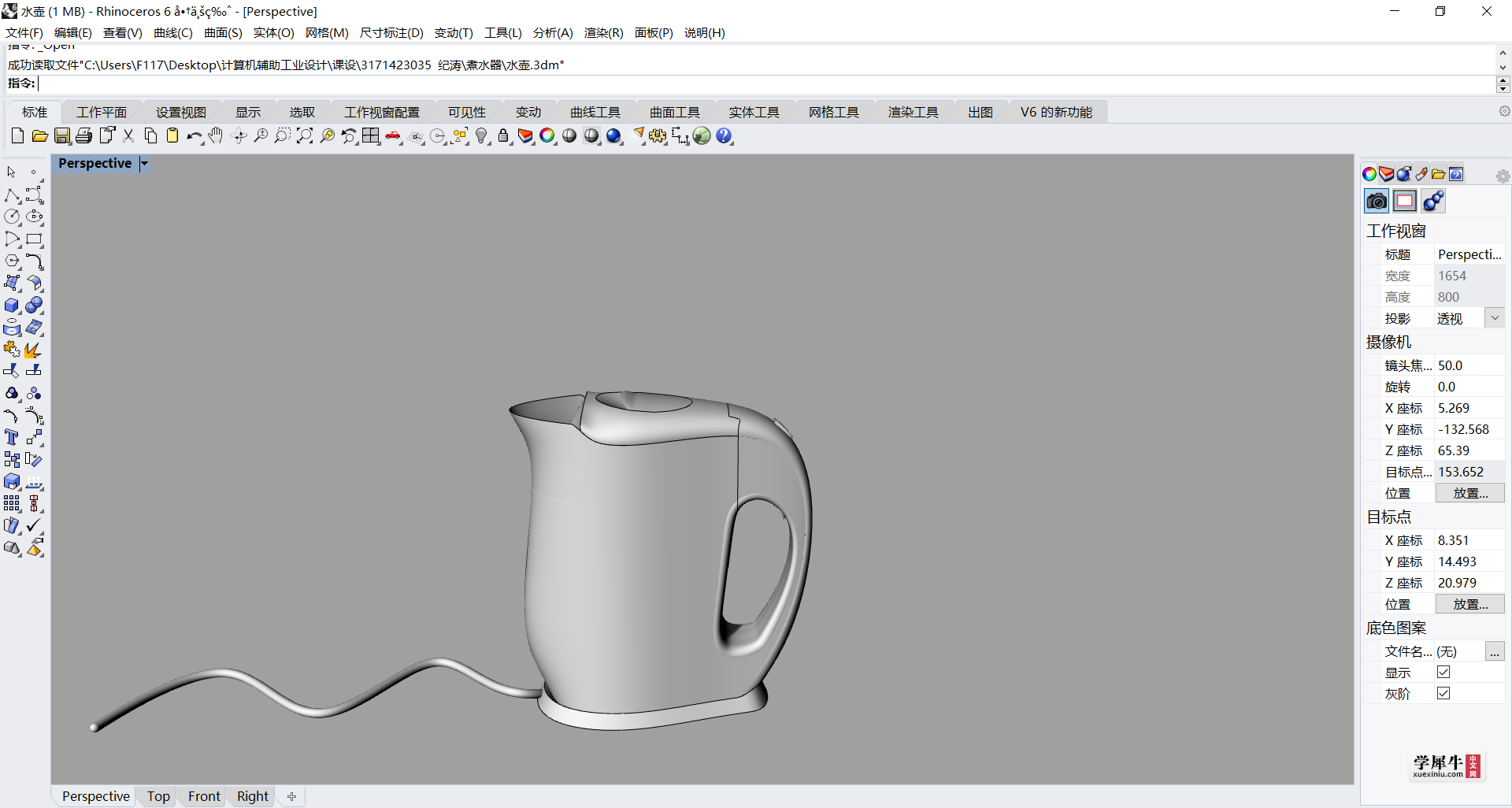
Task: Click the Layers icon in toolbar
Action: tap(525, 136)
